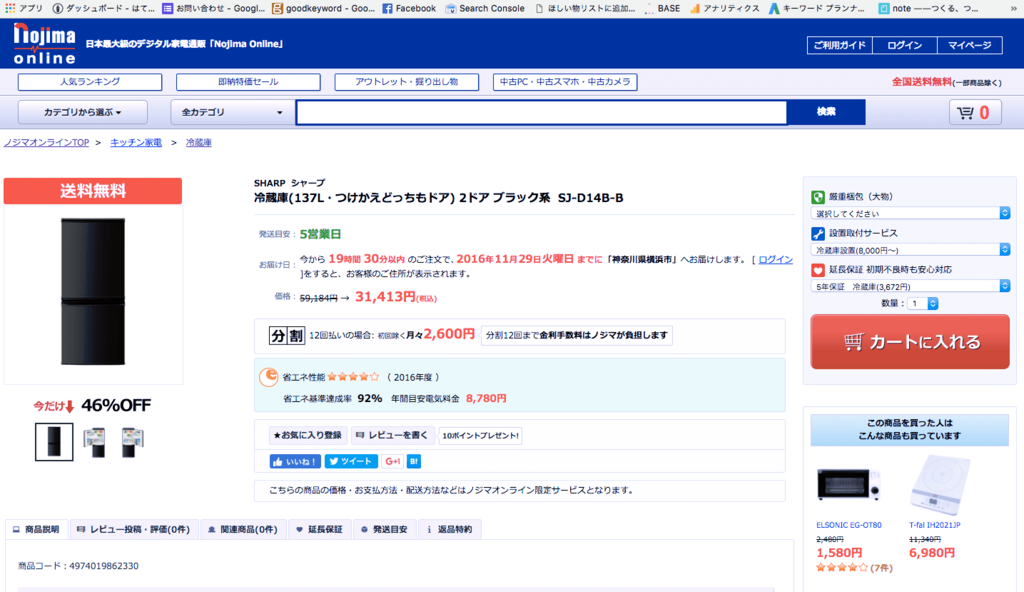Open the アプリ bookmark in browser bar
Image resolution: width=1024 pixels, height=592 pixels.
coord(24,8)
